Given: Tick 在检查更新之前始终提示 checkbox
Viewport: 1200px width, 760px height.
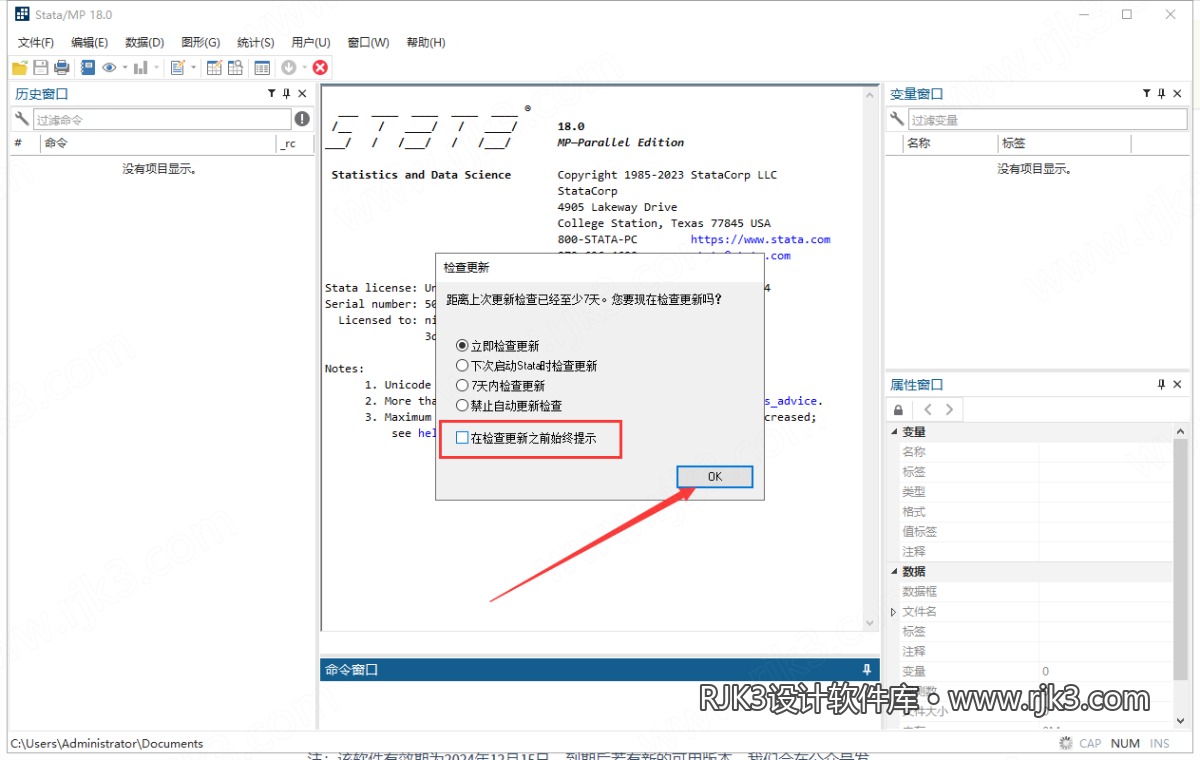Looking at the screenshot, I should point(461,438).
